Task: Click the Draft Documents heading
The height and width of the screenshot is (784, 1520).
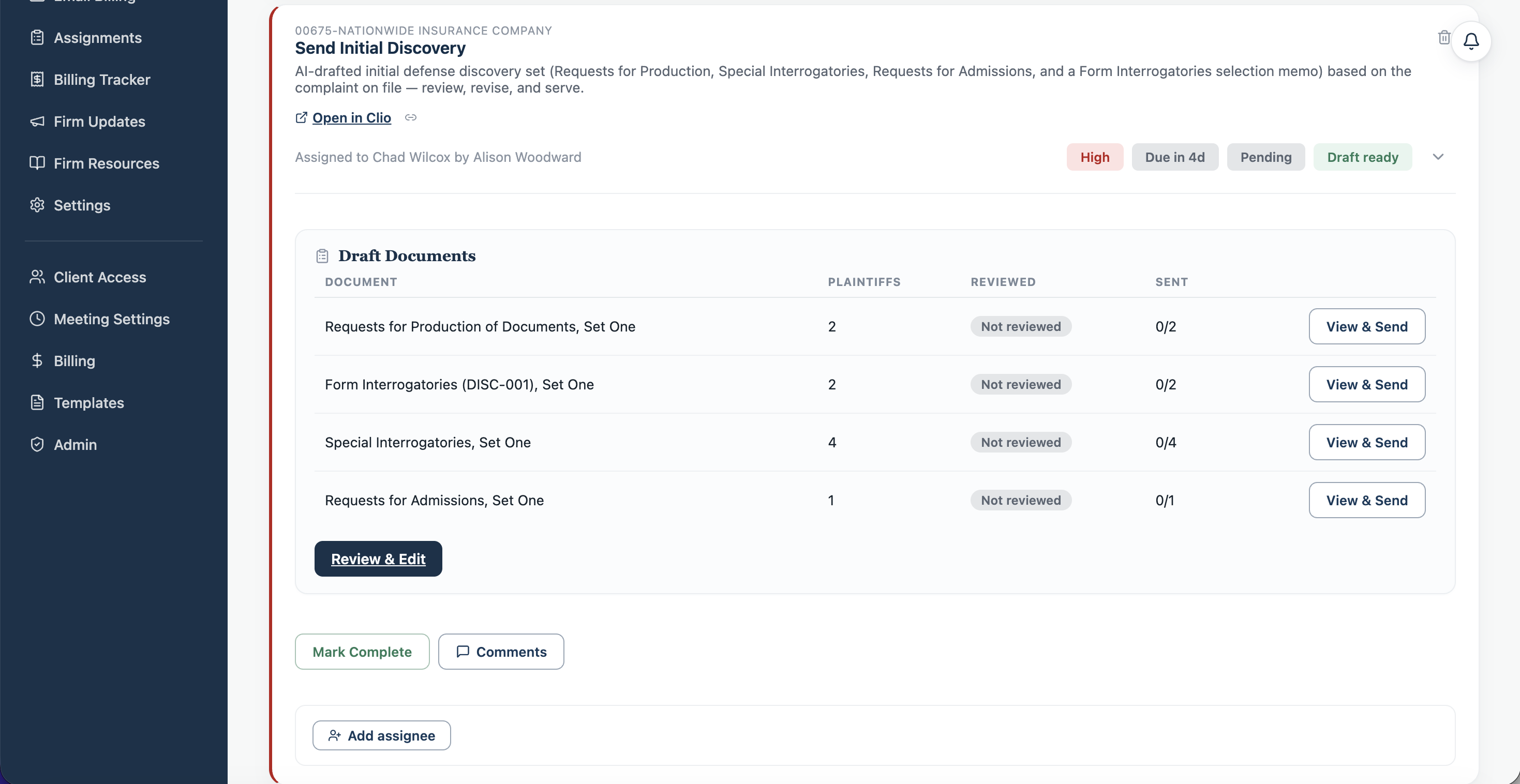Action: 407,255
